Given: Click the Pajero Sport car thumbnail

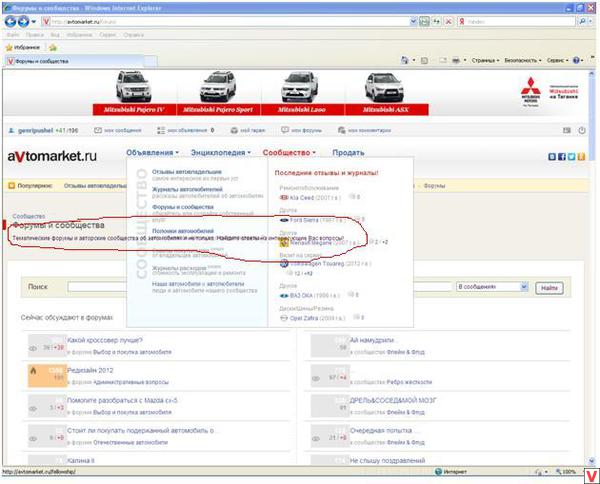Looking at the screenshot, I should [218, 86].
